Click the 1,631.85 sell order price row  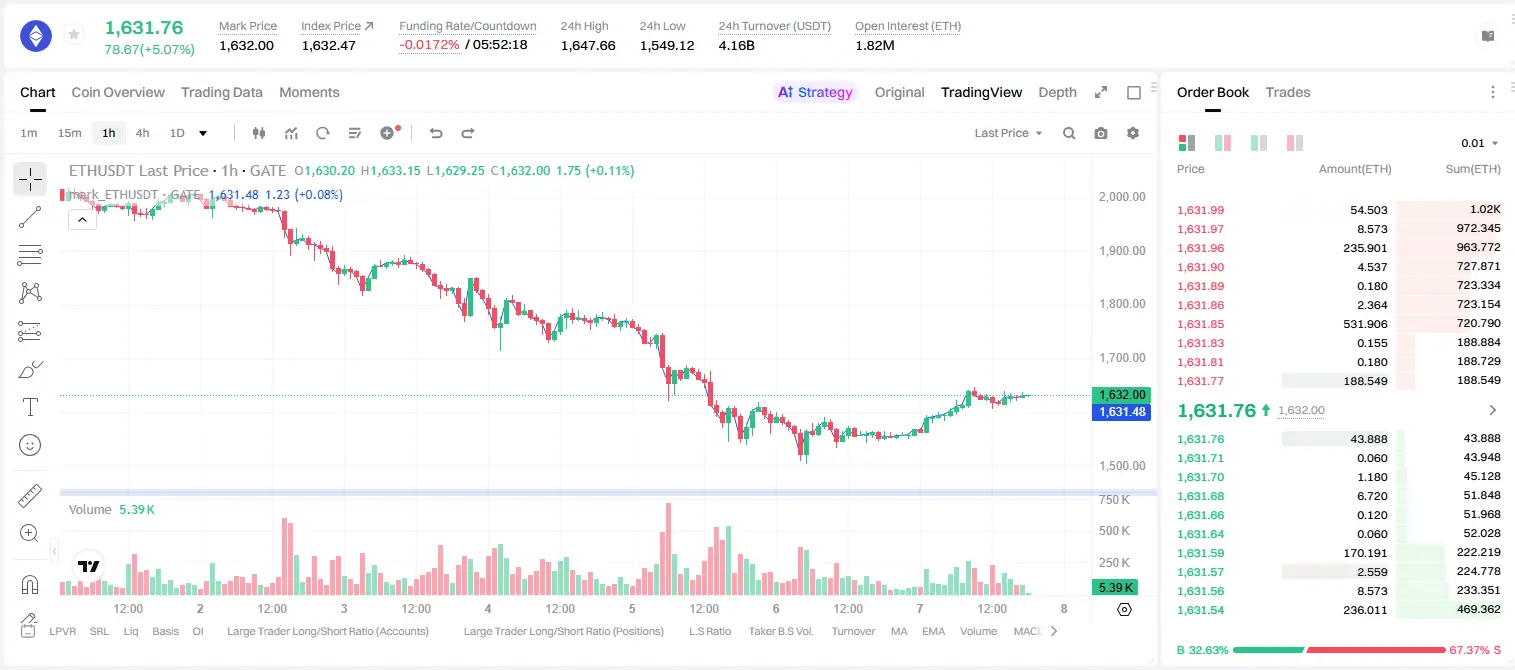tap(1338, 324)
